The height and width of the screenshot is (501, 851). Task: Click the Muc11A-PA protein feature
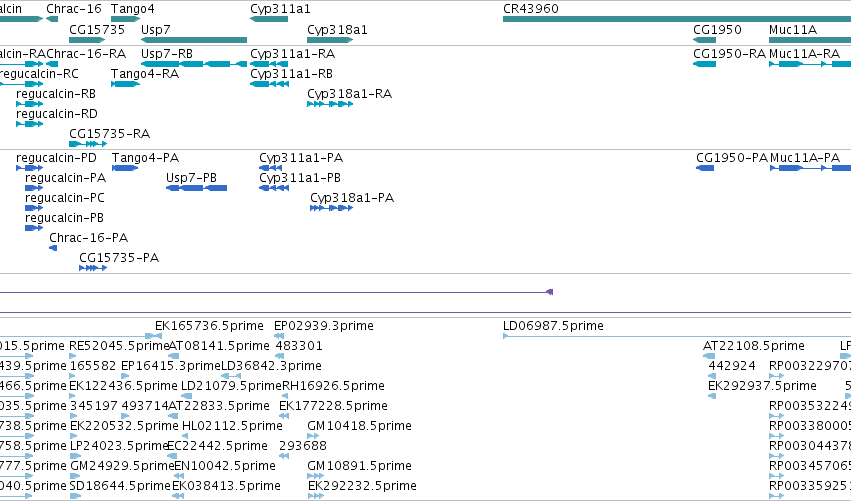[x=810, y=168]
